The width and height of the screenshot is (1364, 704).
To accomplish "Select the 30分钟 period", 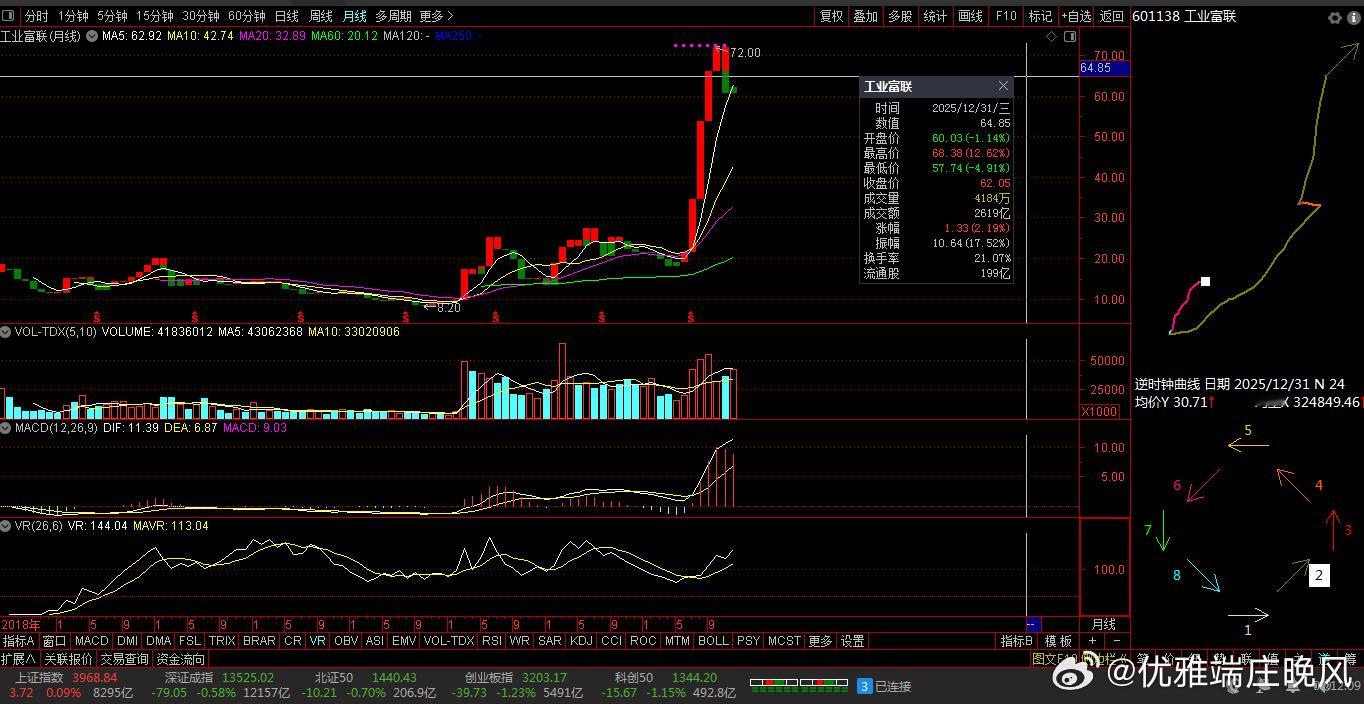I will 200,16.
